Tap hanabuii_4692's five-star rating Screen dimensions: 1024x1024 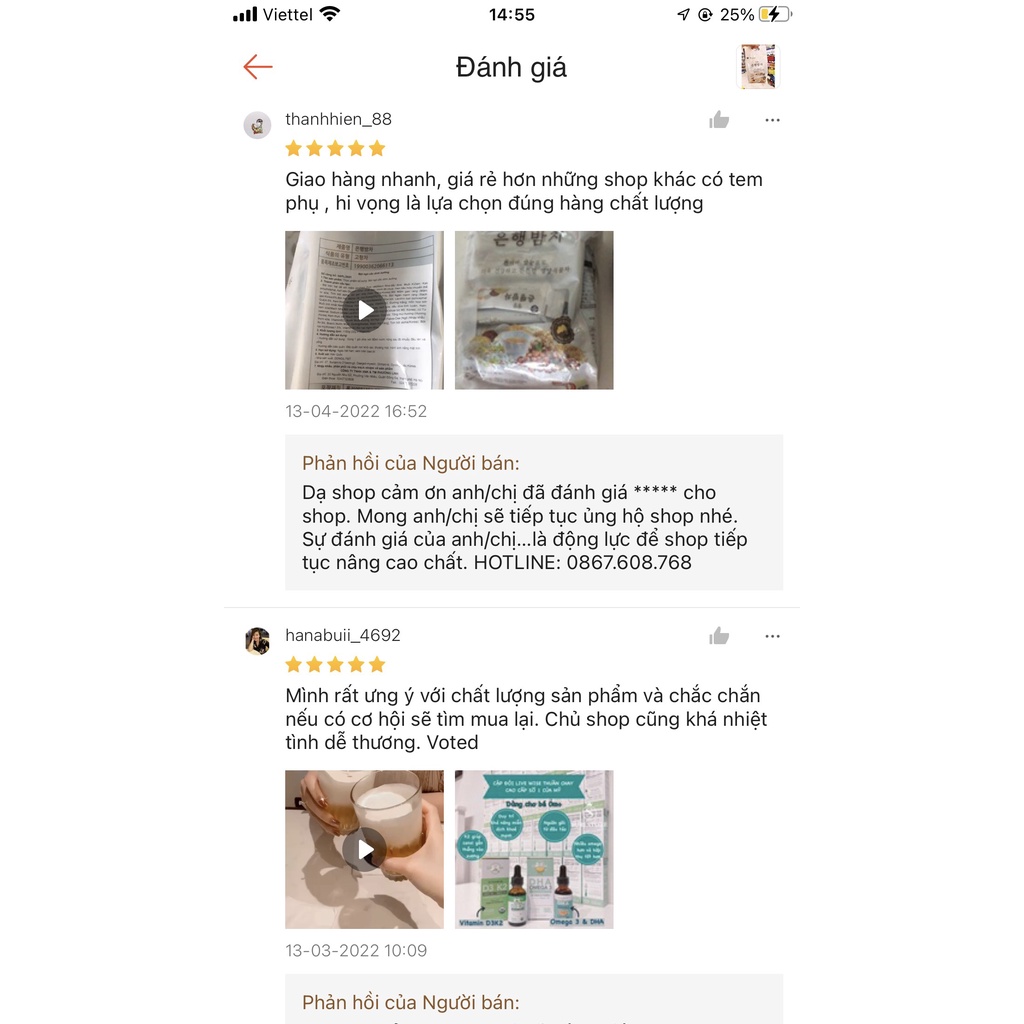coord(336,665)
